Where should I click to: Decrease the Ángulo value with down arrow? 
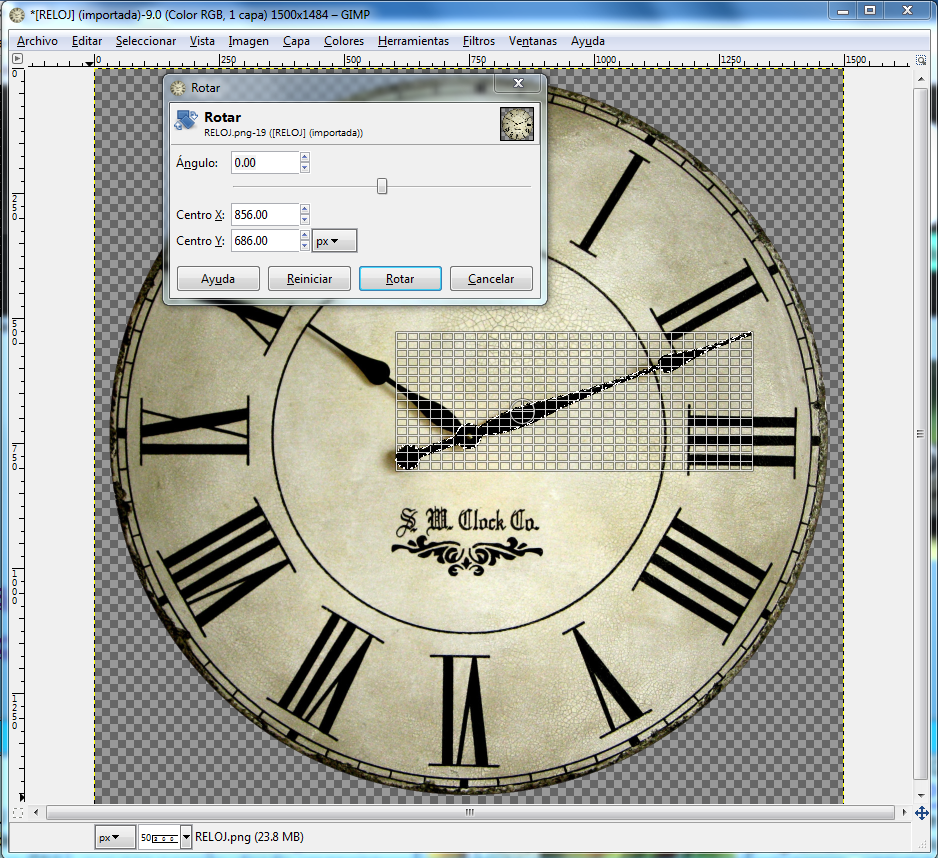tap(305, 168)
